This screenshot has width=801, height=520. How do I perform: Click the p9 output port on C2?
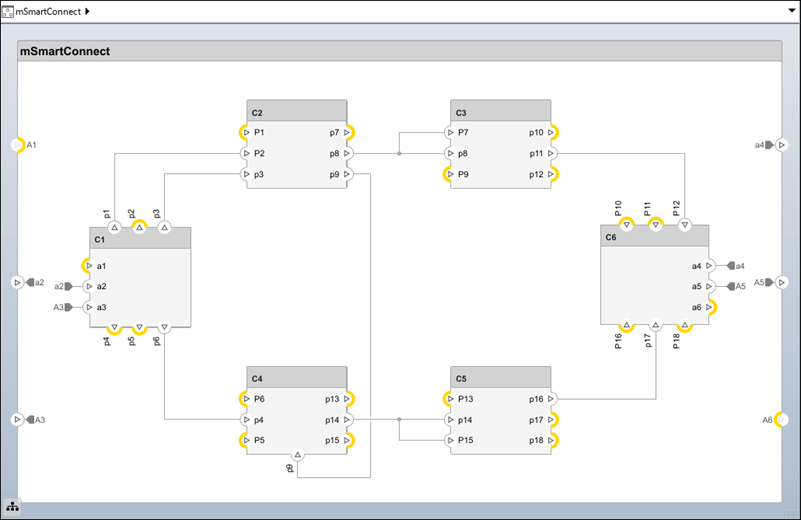click(348, 174)
